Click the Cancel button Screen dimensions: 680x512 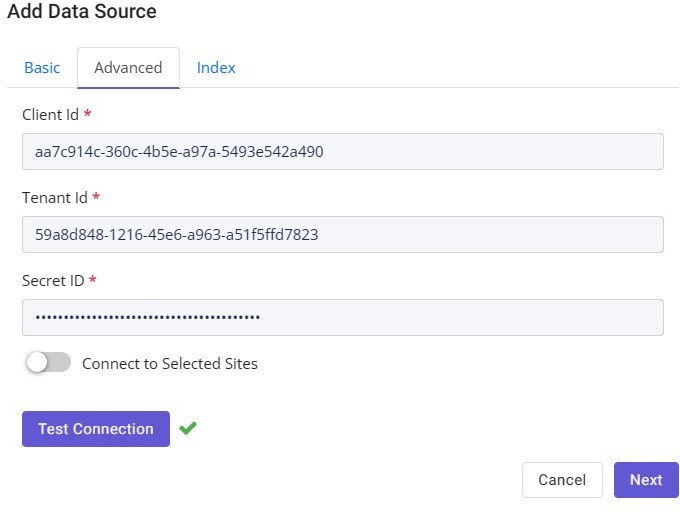pos(562,480)
